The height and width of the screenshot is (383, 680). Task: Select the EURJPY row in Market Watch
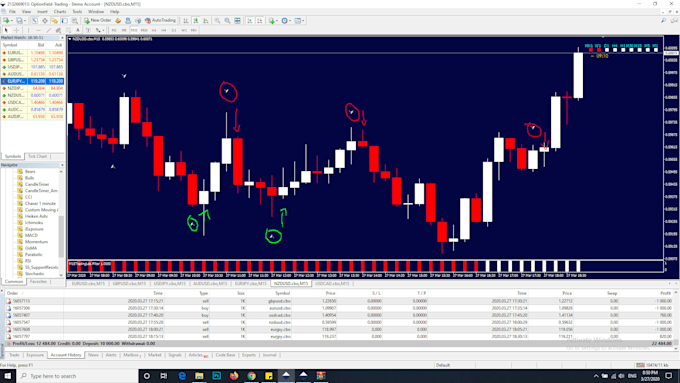(x=33, y=81)
